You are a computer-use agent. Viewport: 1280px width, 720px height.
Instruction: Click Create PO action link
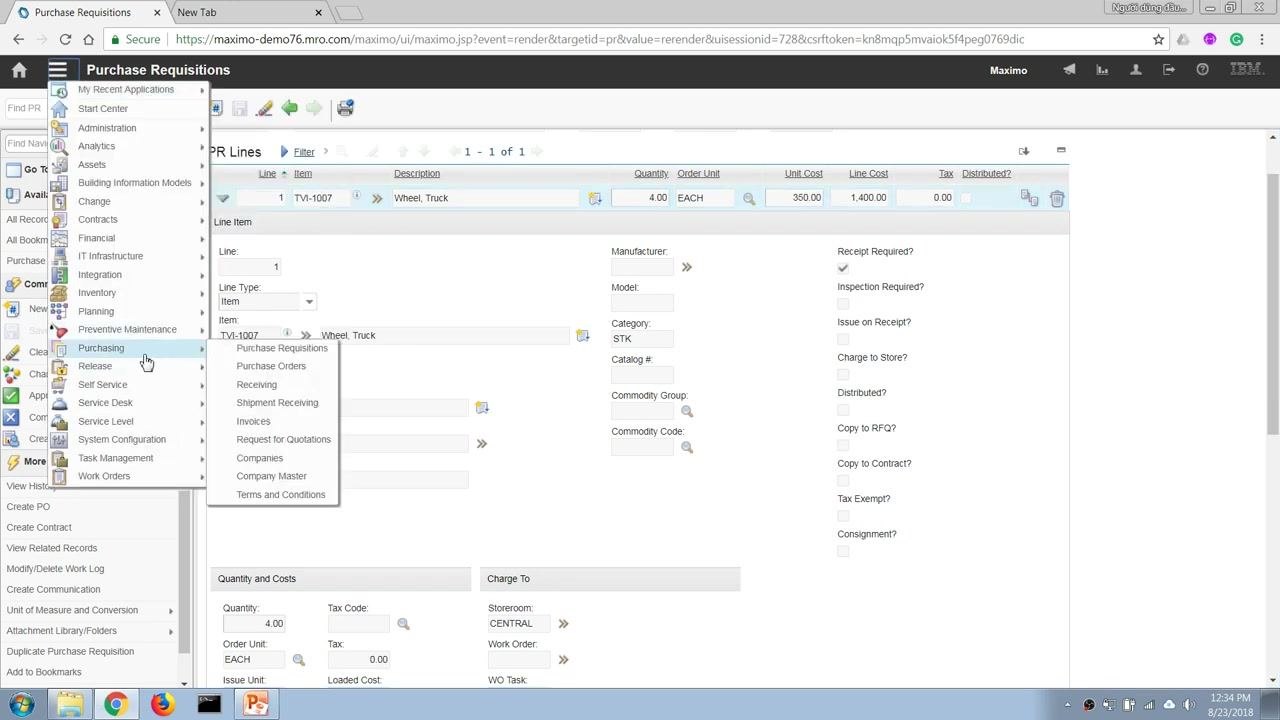click(28, 507)
